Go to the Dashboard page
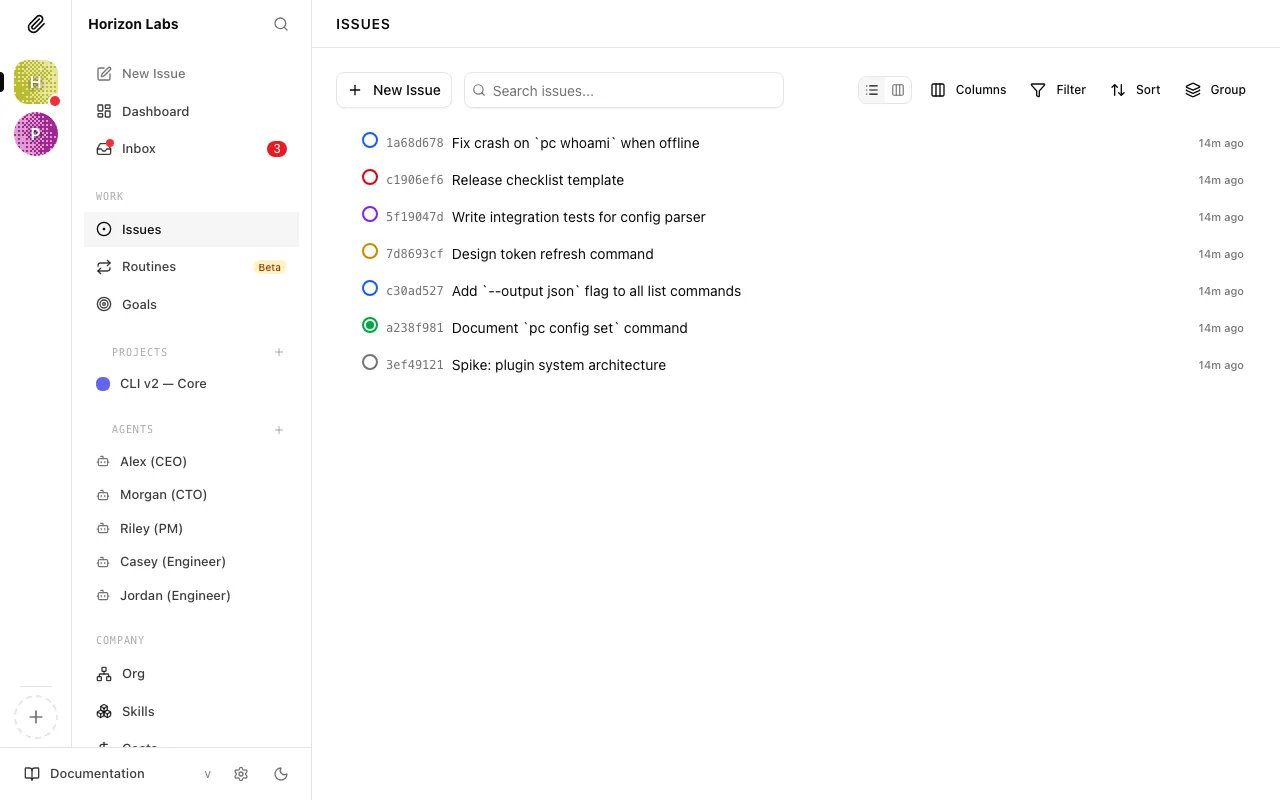The image size is (1280, 800). coord(191,111)
